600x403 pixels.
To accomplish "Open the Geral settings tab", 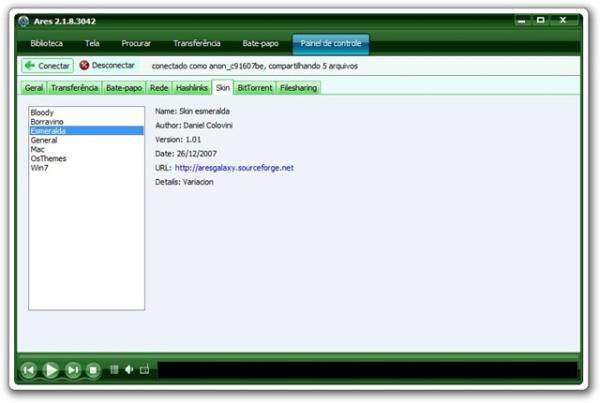I will pos(34,88).
